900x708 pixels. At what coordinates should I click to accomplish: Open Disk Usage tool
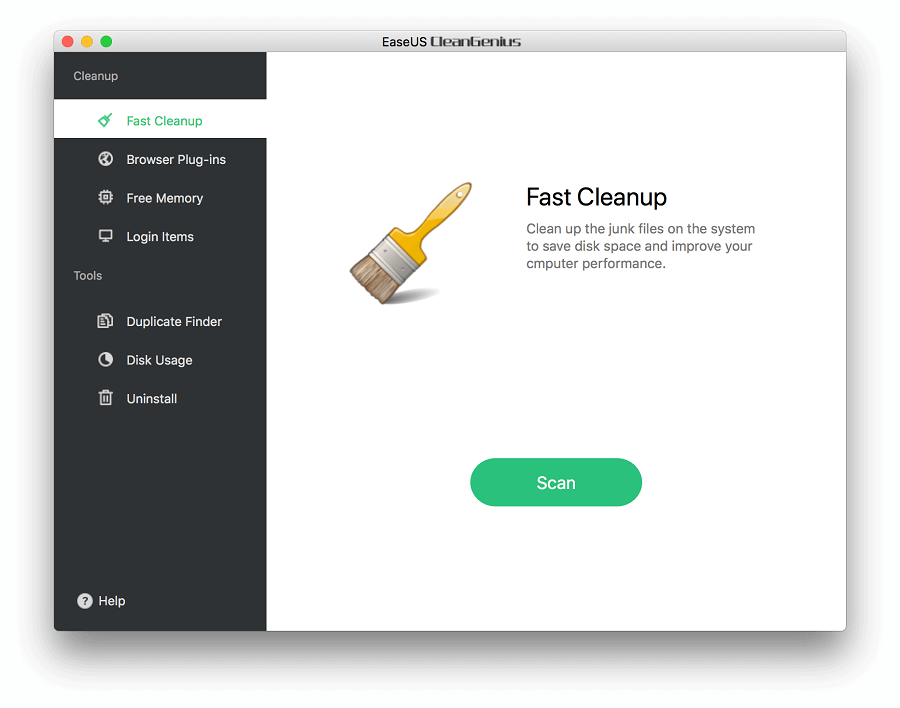[160, 360]
